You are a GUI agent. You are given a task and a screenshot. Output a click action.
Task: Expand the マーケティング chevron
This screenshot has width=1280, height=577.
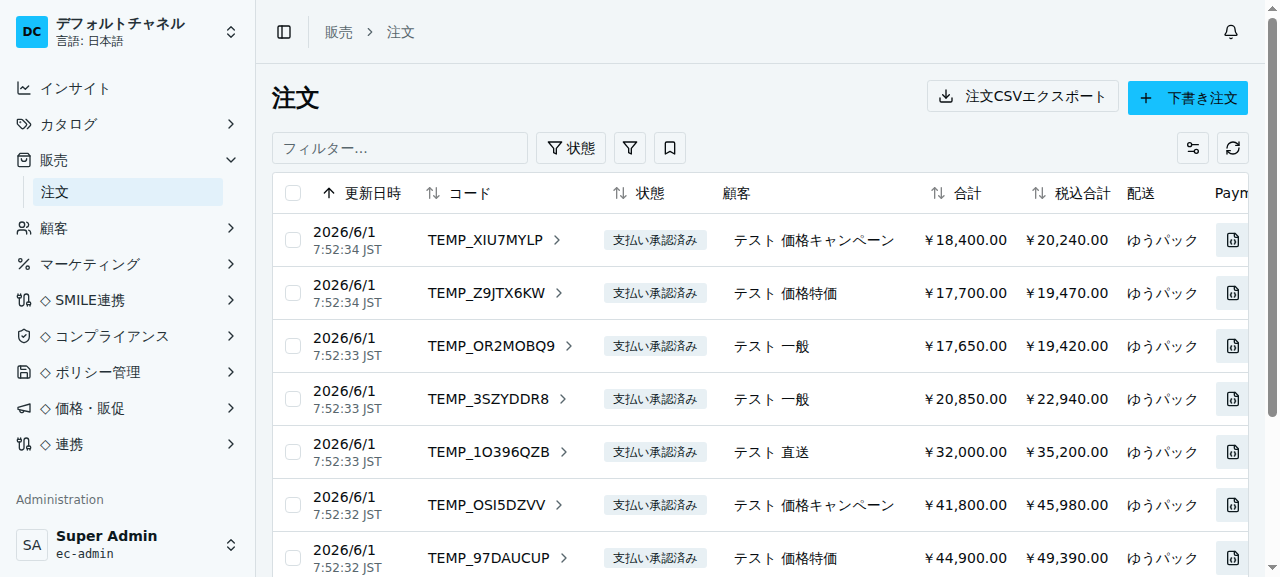pos(231,264)
